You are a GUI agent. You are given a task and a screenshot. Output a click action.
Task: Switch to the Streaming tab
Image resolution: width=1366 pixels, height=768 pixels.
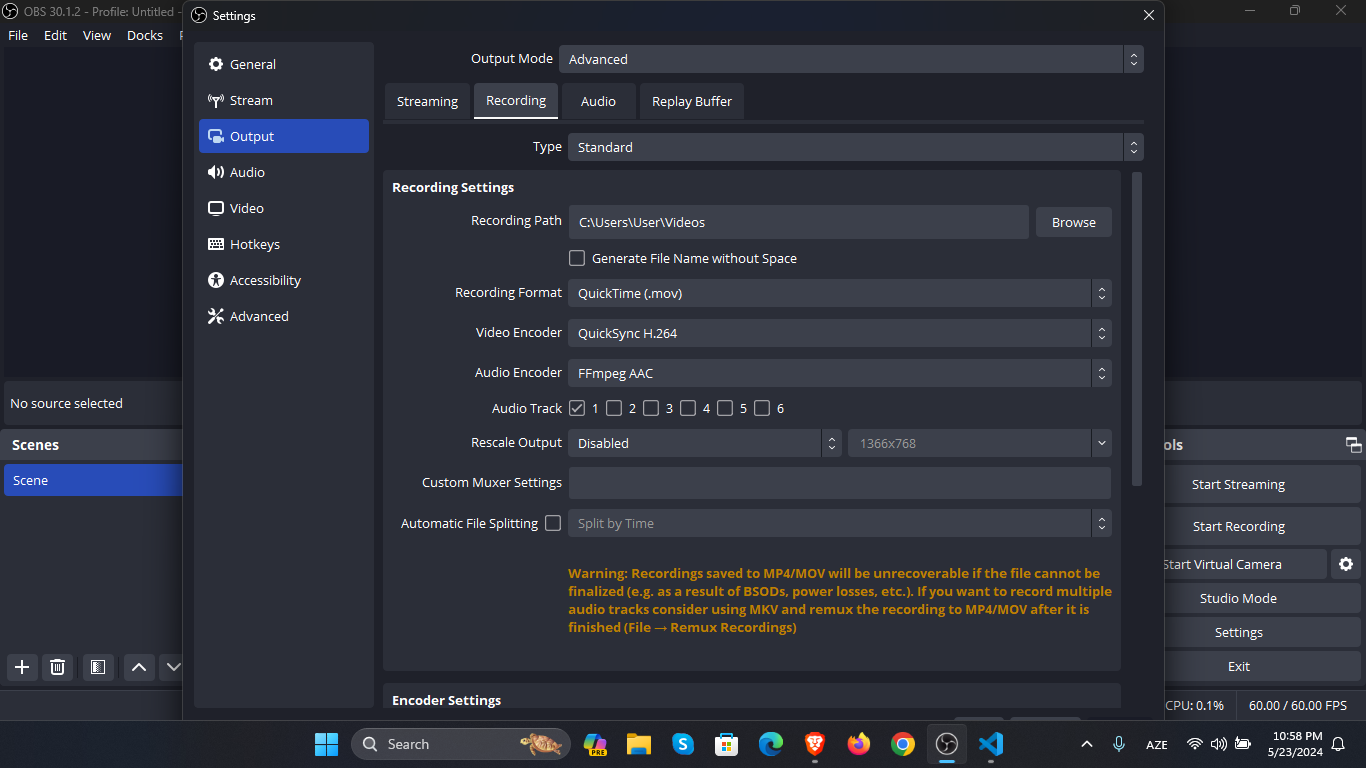click(427, 101)
